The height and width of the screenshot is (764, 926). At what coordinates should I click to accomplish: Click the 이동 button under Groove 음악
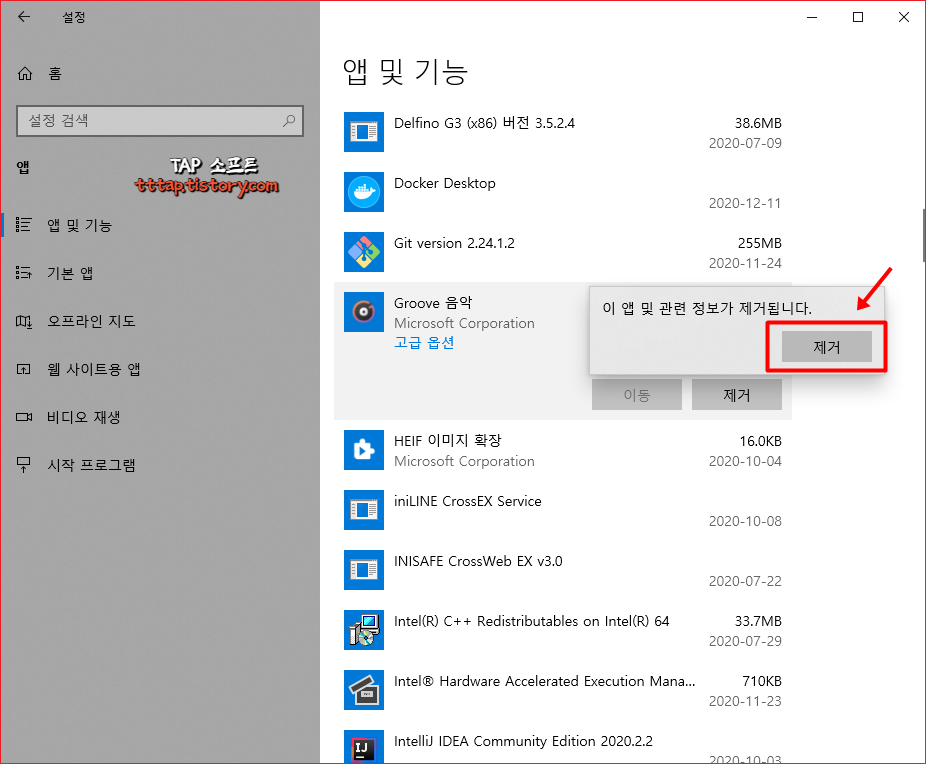(x=637, y=395)
